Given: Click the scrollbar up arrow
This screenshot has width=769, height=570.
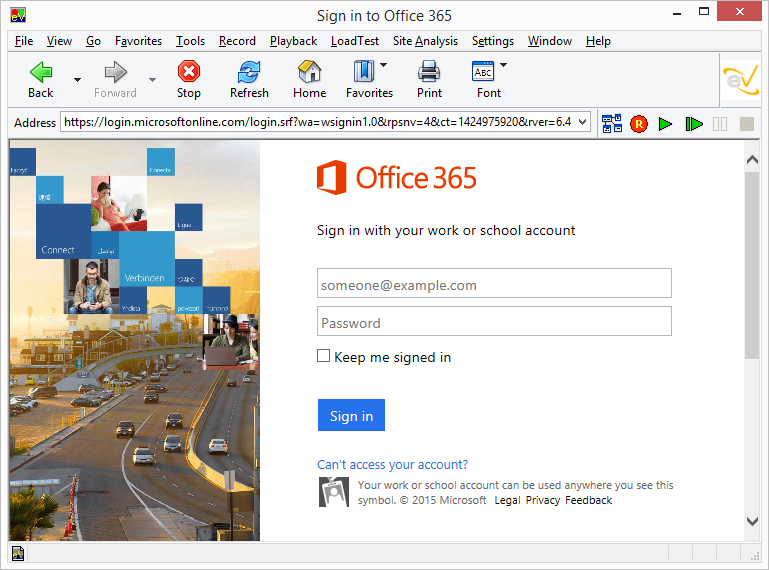Looking at the screenshot, I should click(752, 160).
